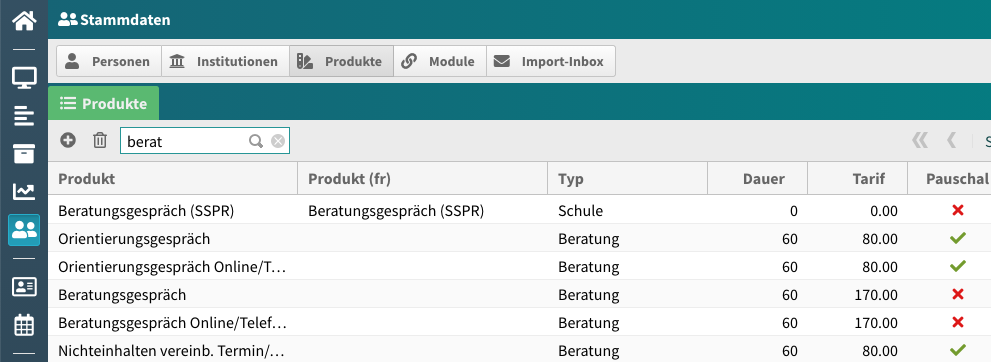This screenshot has width=991, height=362.
Task: Add a new product with plus icon
Action: pyautogui.click(x=68, y=140)
